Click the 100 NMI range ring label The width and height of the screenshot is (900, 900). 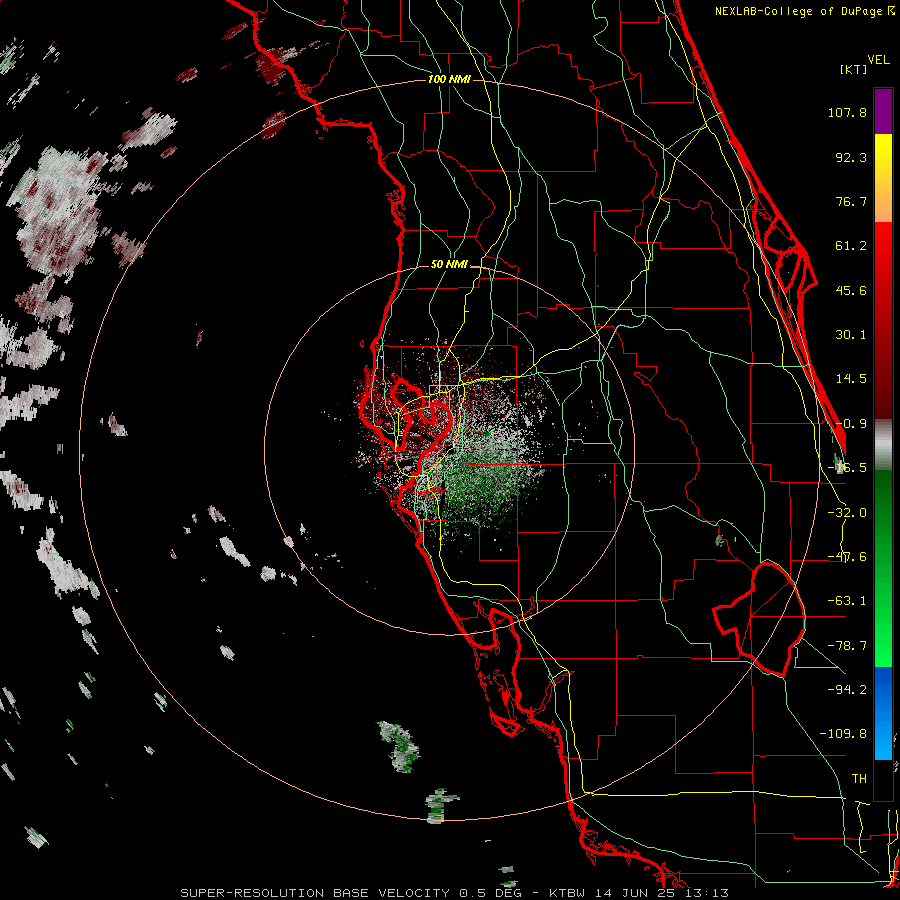449,79
